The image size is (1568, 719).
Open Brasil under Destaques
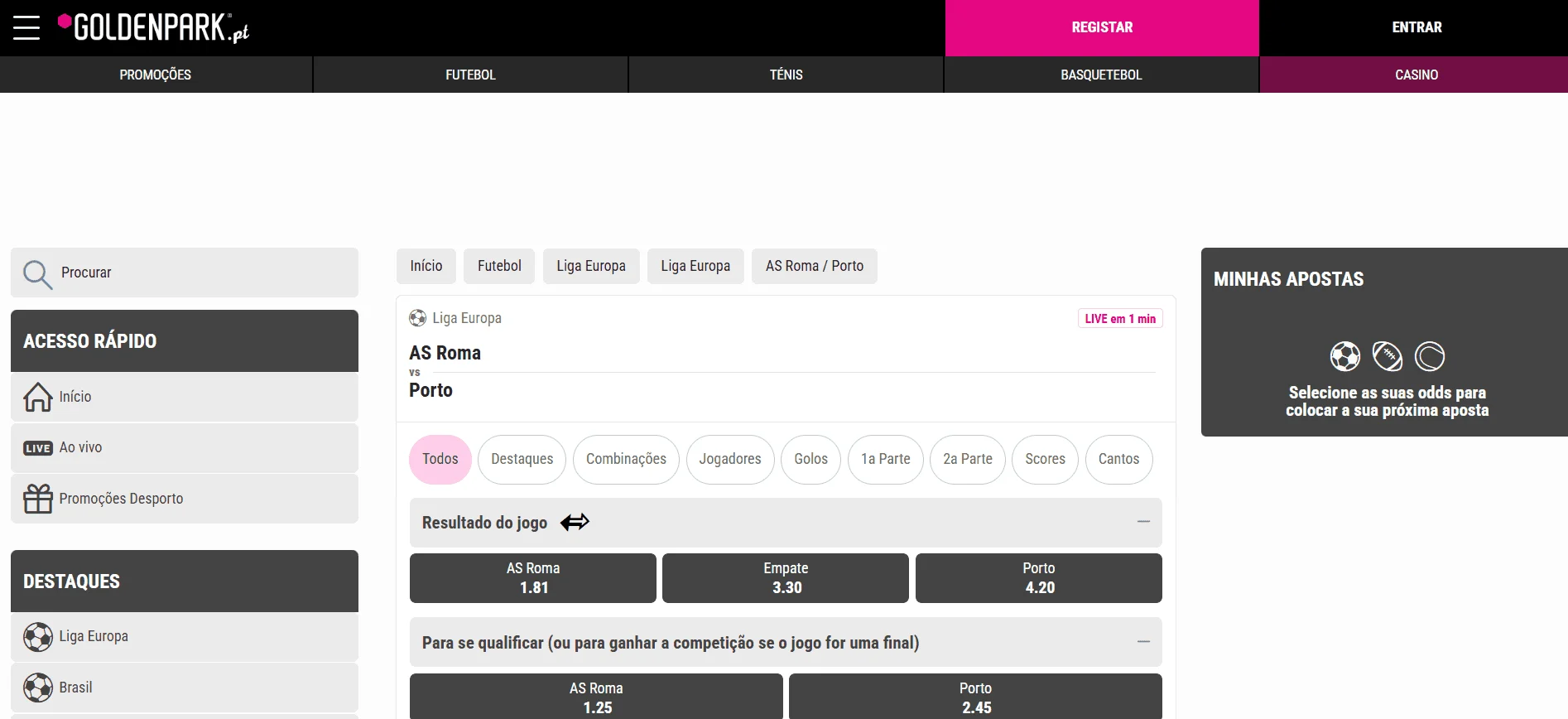pos(185,688)
